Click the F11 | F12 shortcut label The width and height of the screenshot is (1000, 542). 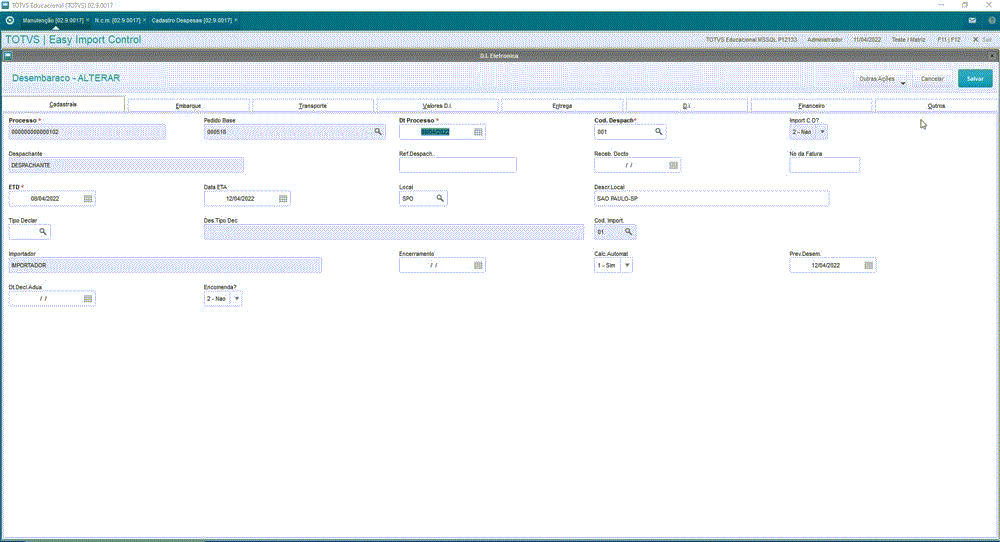(x=949, y=40)
